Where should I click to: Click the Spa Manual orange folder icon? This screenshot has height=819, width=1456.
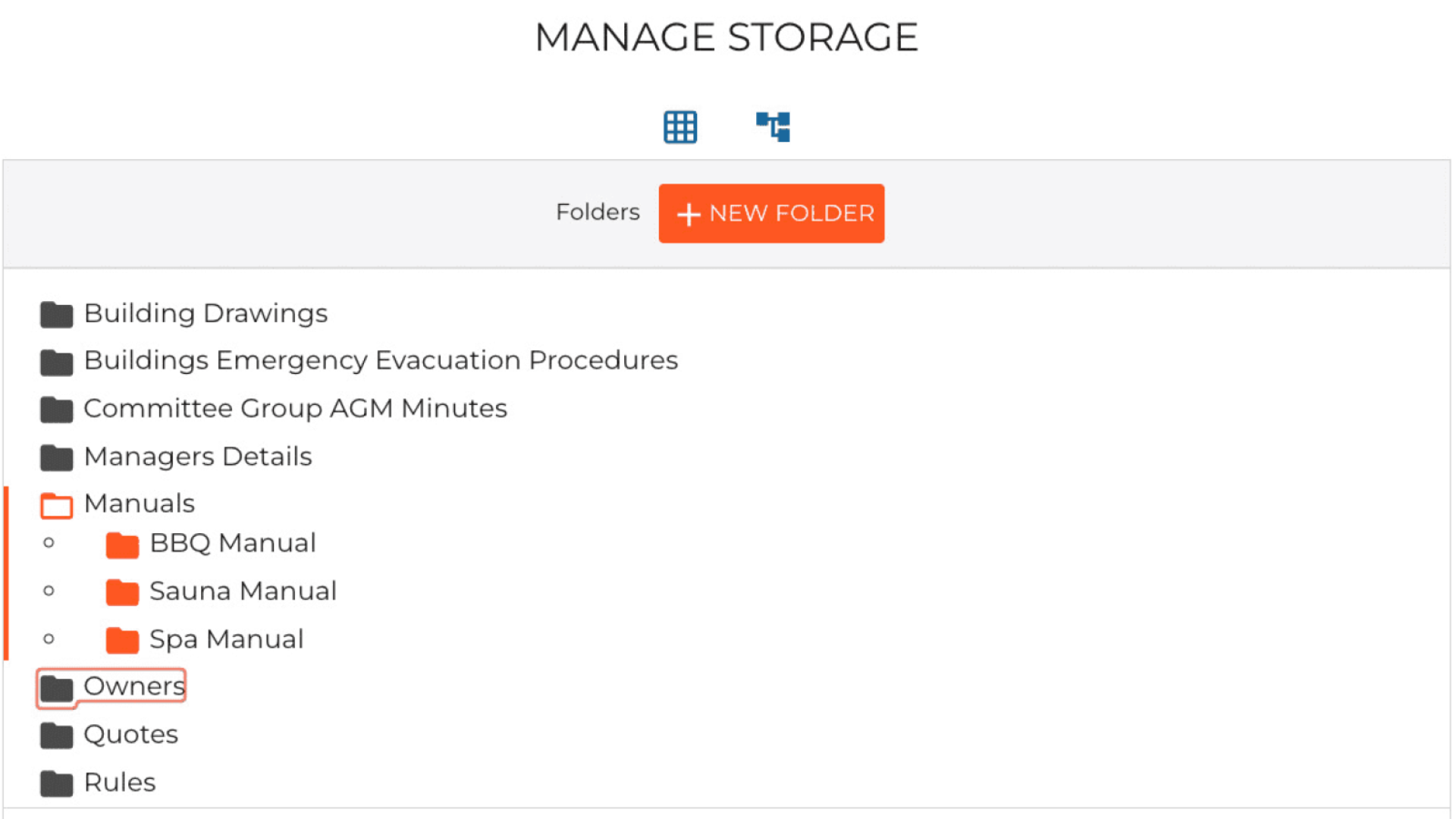pyautogui.click(x=122, y=640)
